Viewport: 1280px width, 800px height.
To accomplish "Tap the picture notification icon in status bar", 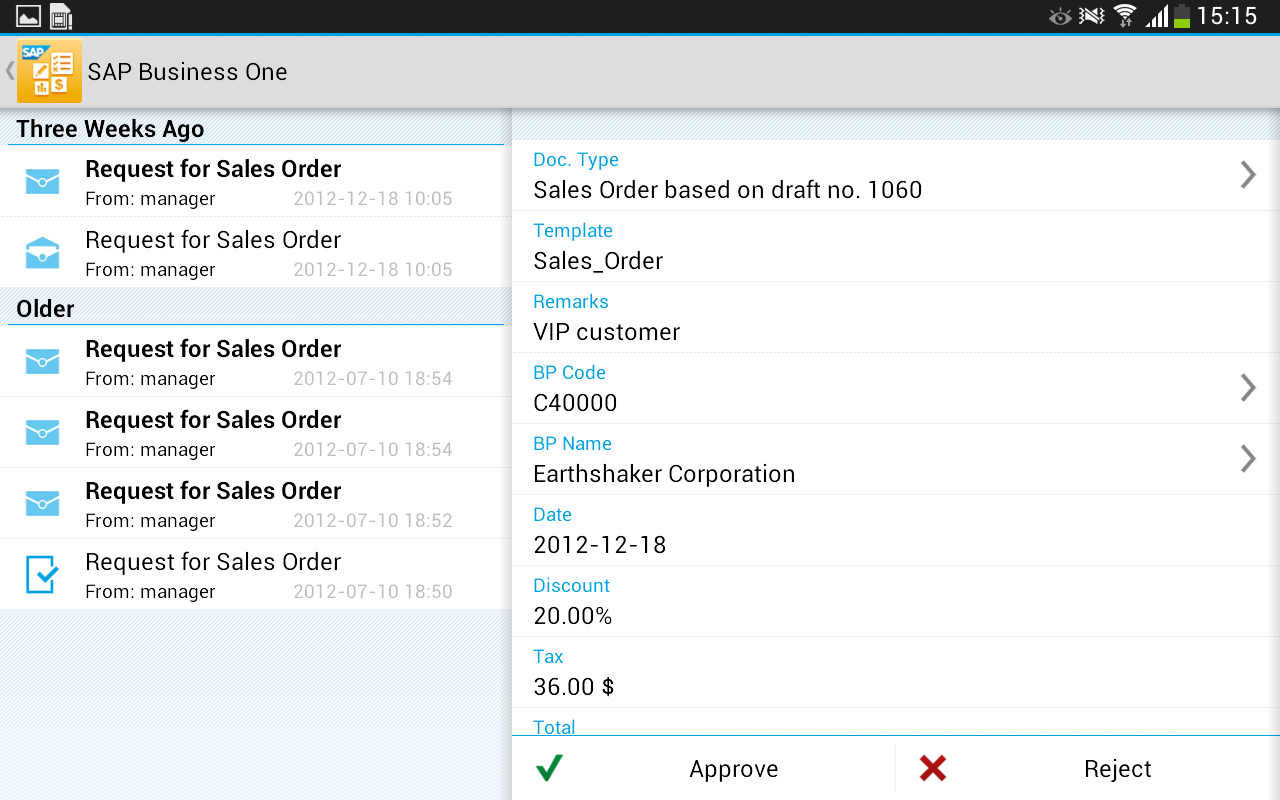I will point(29,16).
